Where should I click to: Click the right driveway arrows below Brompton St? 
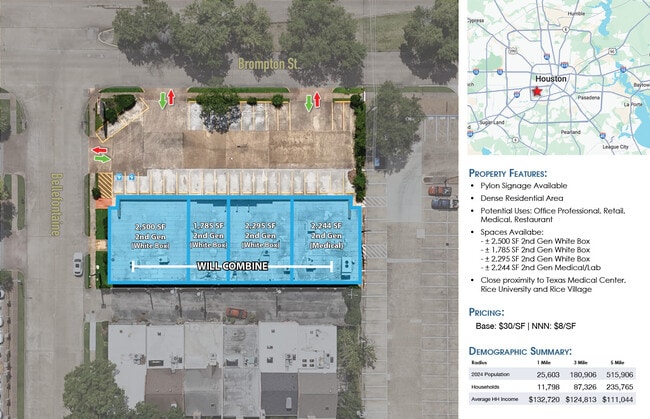pos(312,100)
